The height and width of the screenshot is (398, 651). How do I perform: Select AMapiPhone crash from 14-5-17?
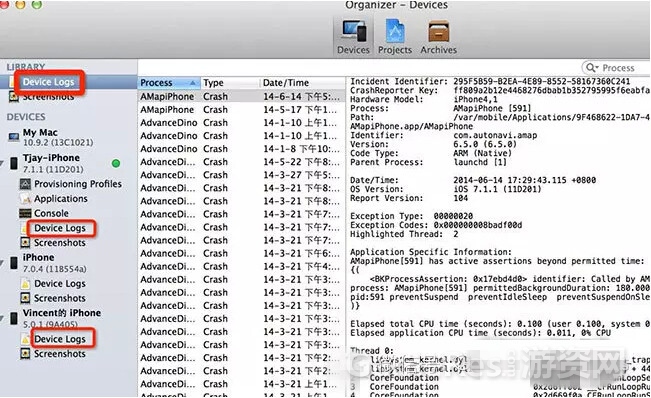pyautogui.click(x=241, y=110)
